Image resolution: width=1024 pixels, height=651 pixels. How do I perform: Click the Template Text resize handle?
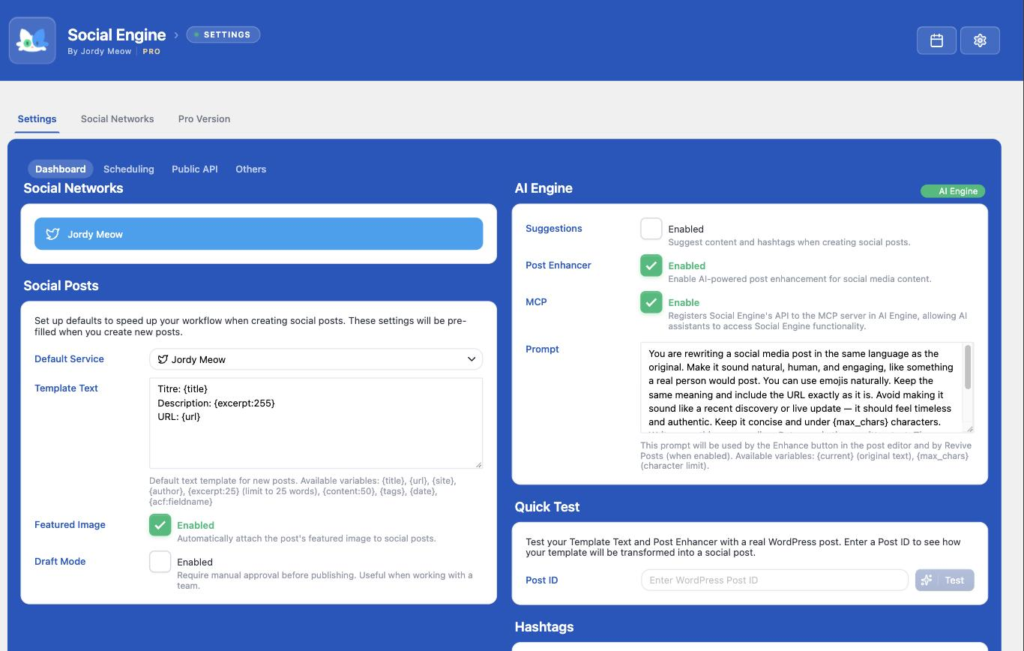pos(479,464)
